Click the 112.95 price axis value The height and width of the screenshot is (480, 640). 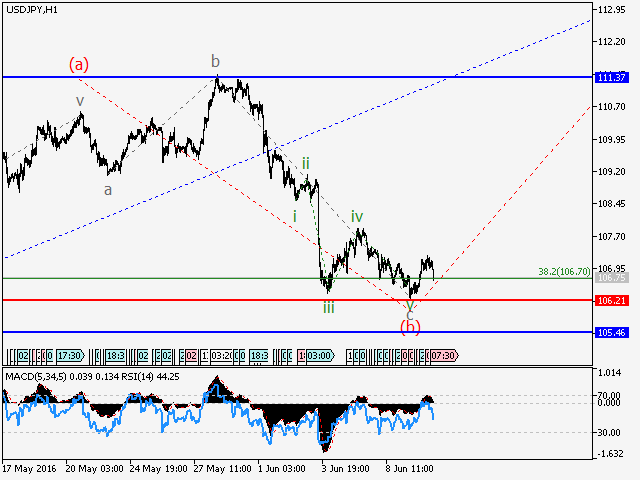coord(611,10)
